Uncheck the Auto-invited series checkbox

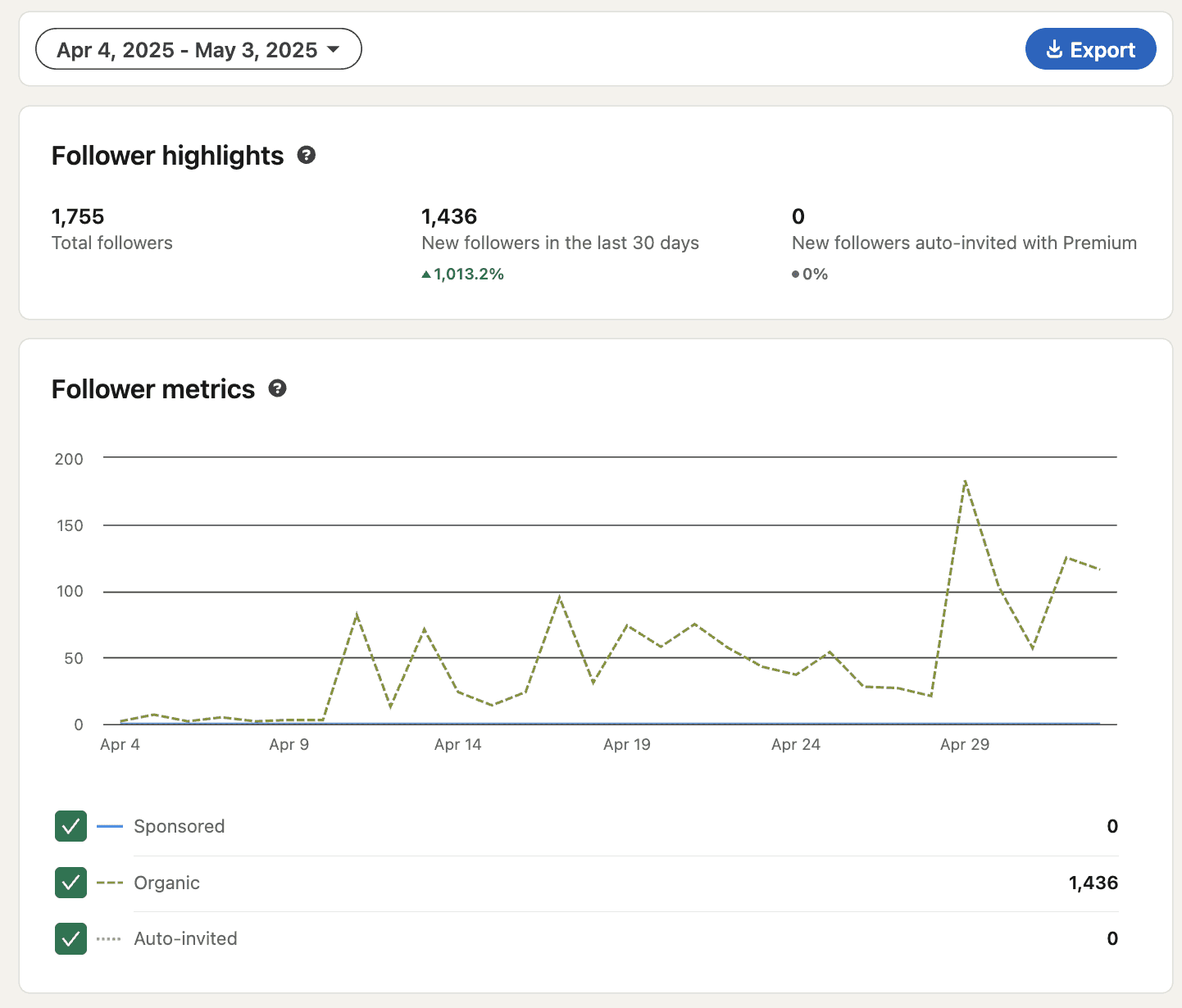(x=70, y=938)
